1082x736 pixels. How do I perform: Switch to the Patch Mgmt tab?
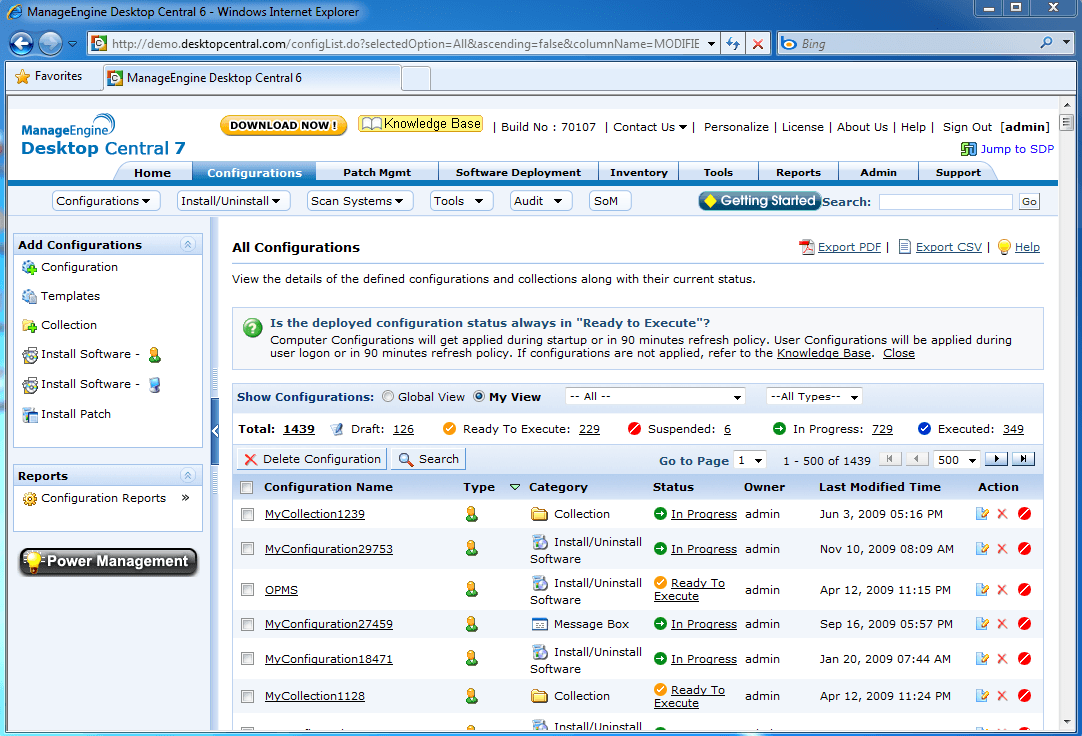[377, 172]
